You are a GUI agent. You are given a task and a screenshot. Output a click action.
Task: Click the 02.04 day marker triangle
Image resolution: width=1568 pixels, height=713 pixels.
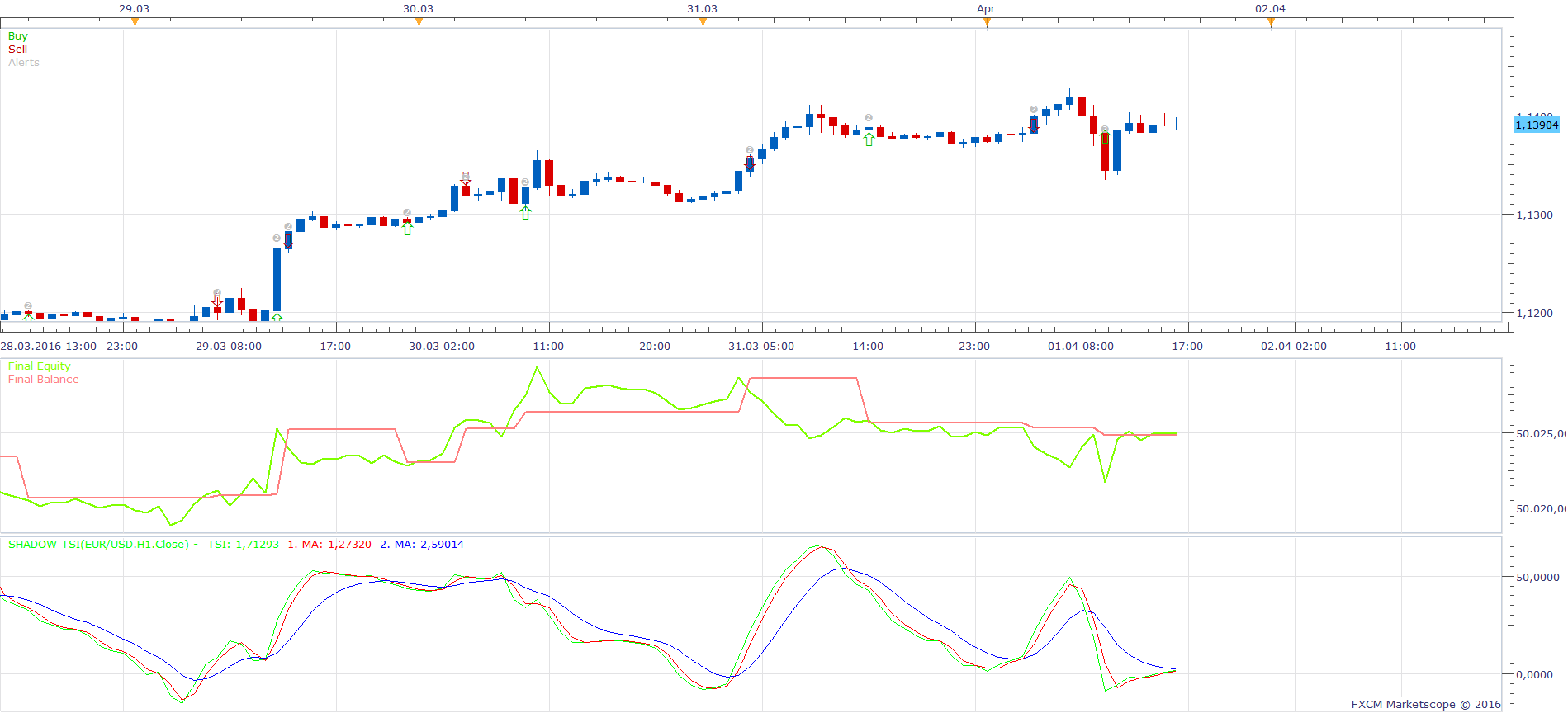1271,23
